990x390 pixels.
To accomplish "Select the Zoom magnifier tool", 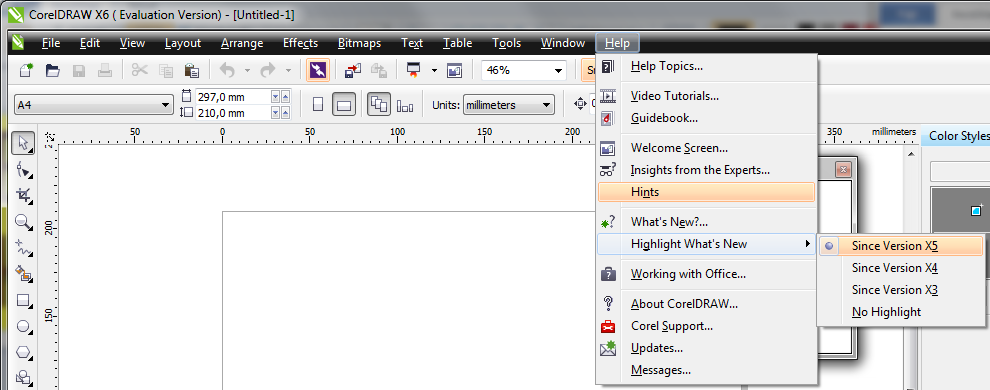I will (x=23, y=222).
